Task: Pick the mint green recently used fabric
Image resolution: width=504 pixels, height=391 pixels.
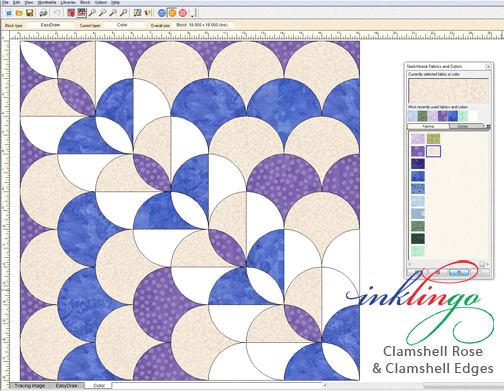Action: [463, 116]
